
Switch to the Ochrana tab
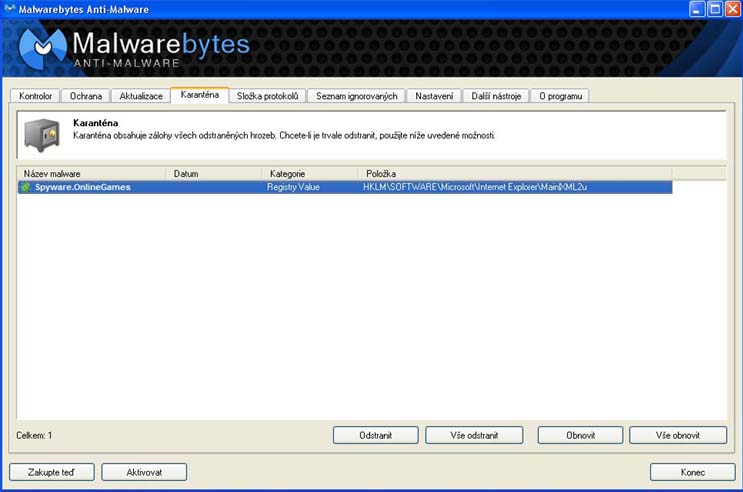[86, 96]
